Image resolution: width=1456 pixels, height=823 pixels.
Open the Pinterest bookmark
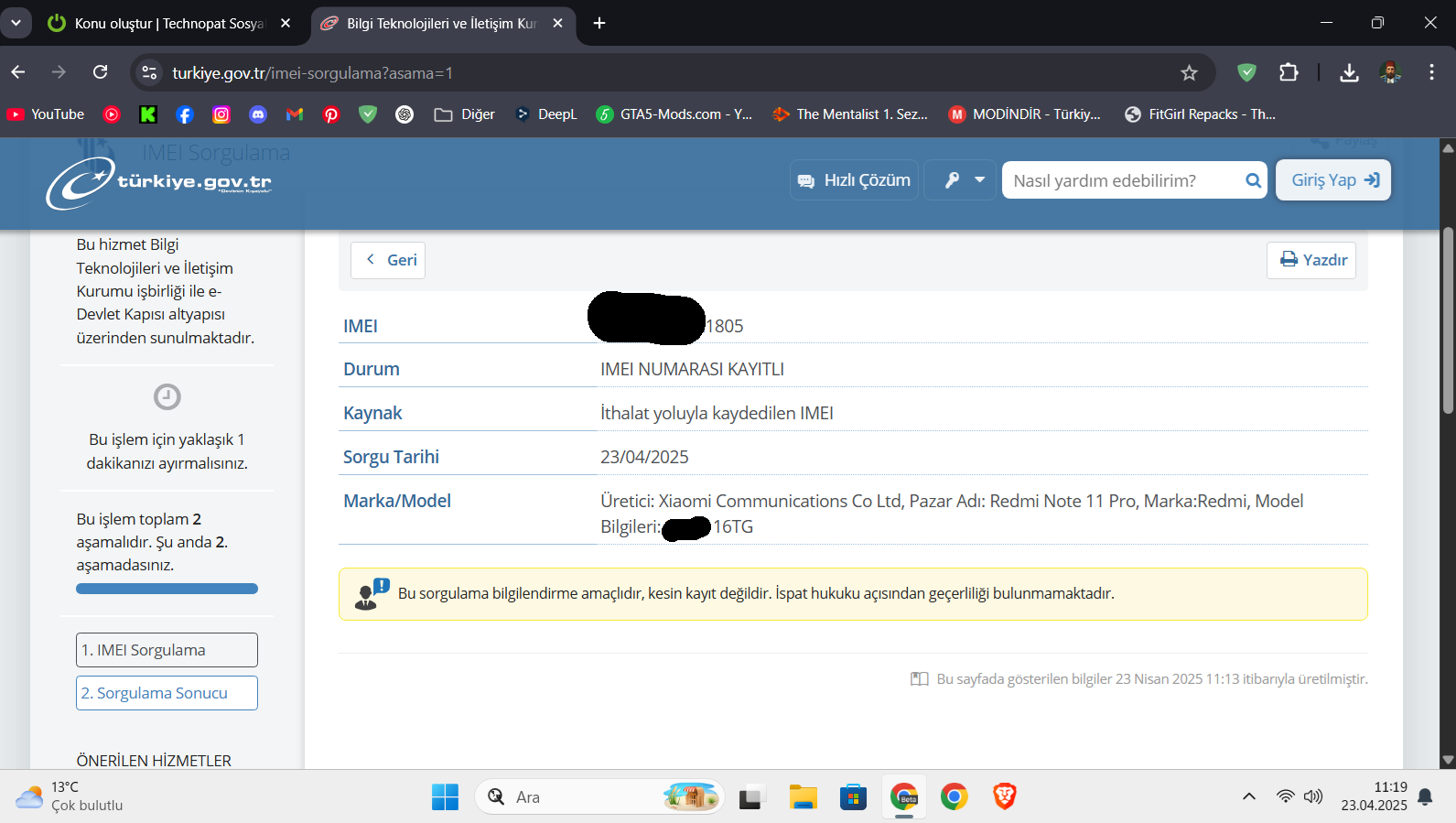click(x=331, y=114)
